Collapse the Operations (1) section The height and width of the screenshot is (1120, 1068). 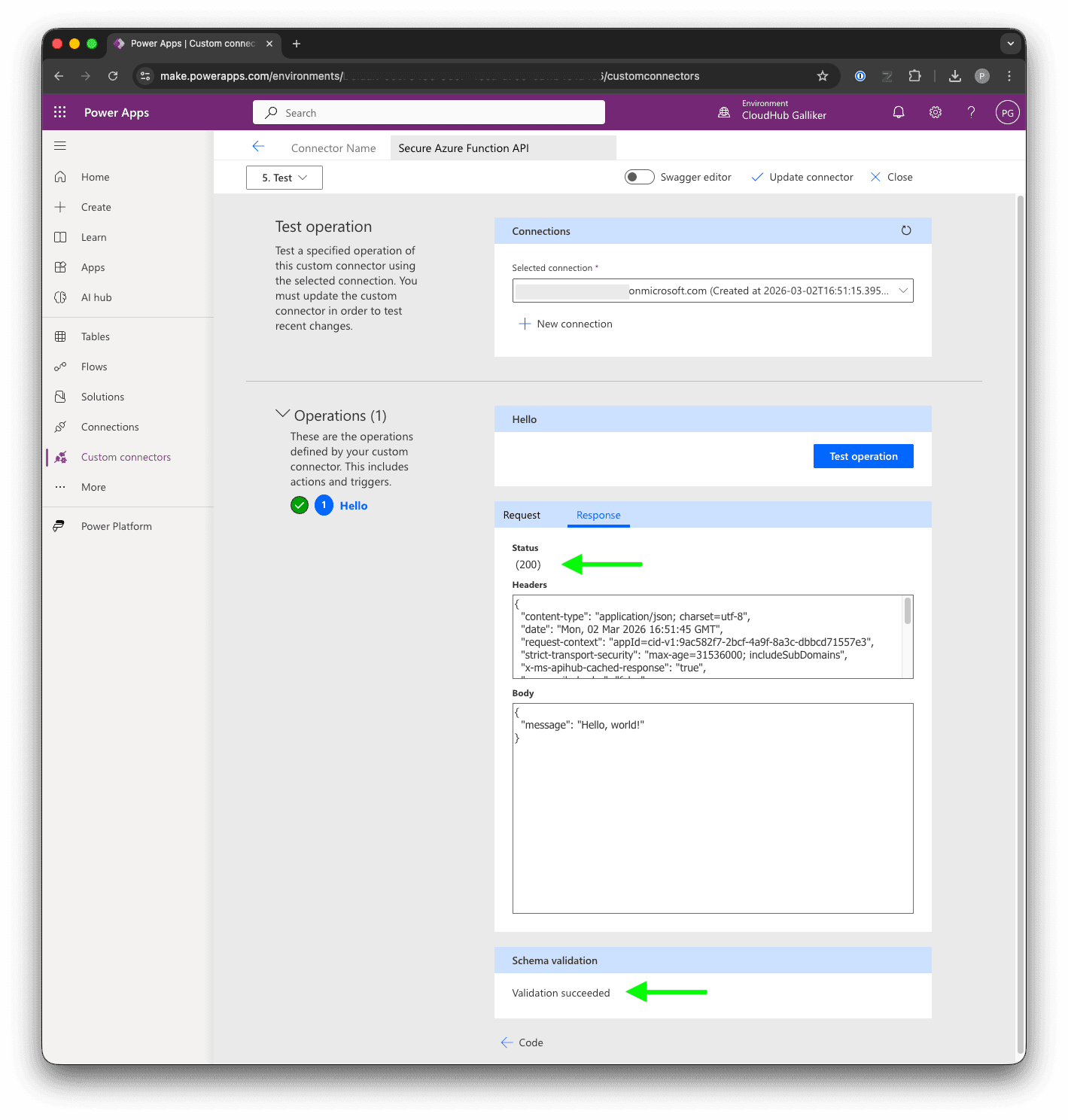tap(283, 414)
